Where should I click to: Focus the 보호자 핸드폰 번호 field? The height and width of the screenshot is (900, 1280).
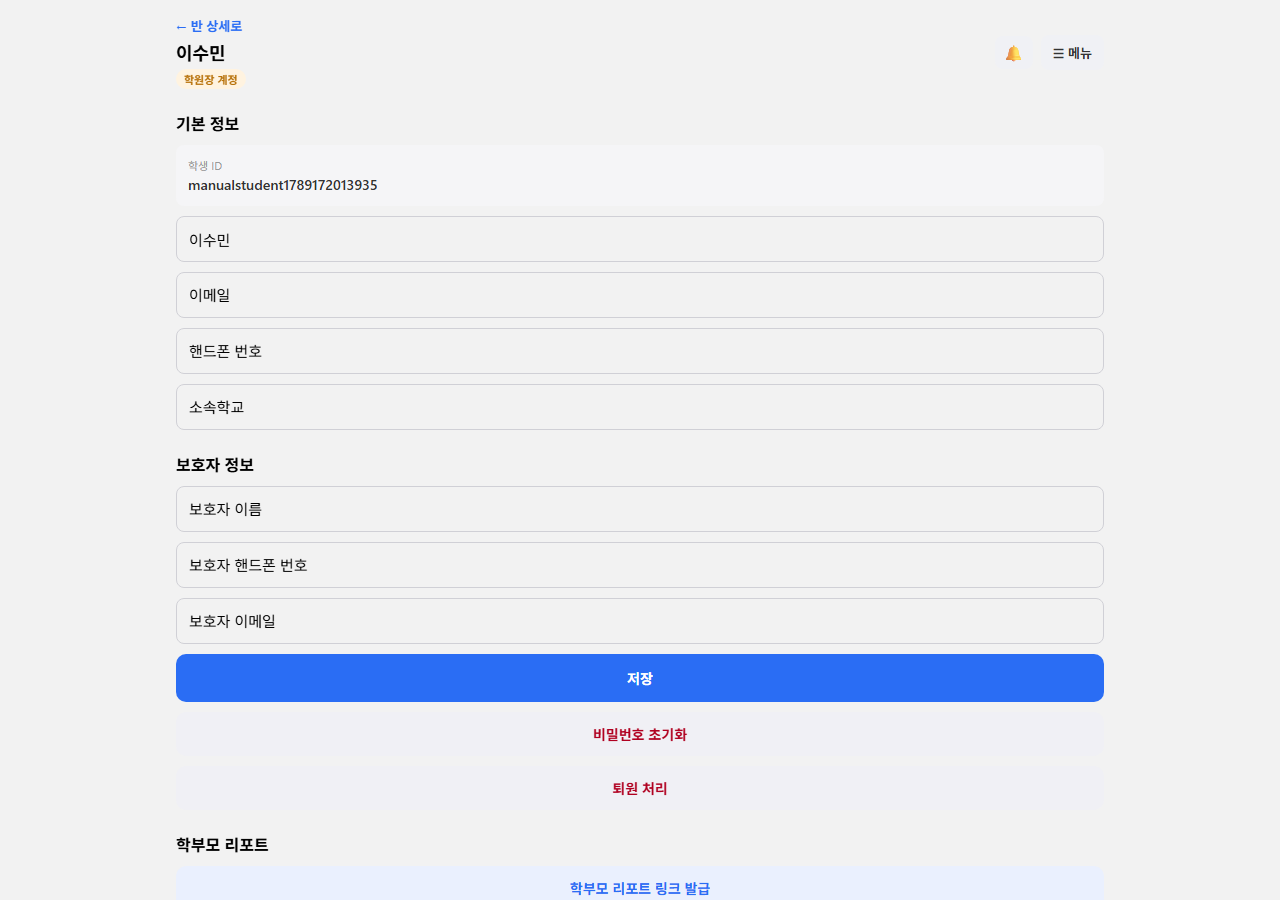(640, 565)
